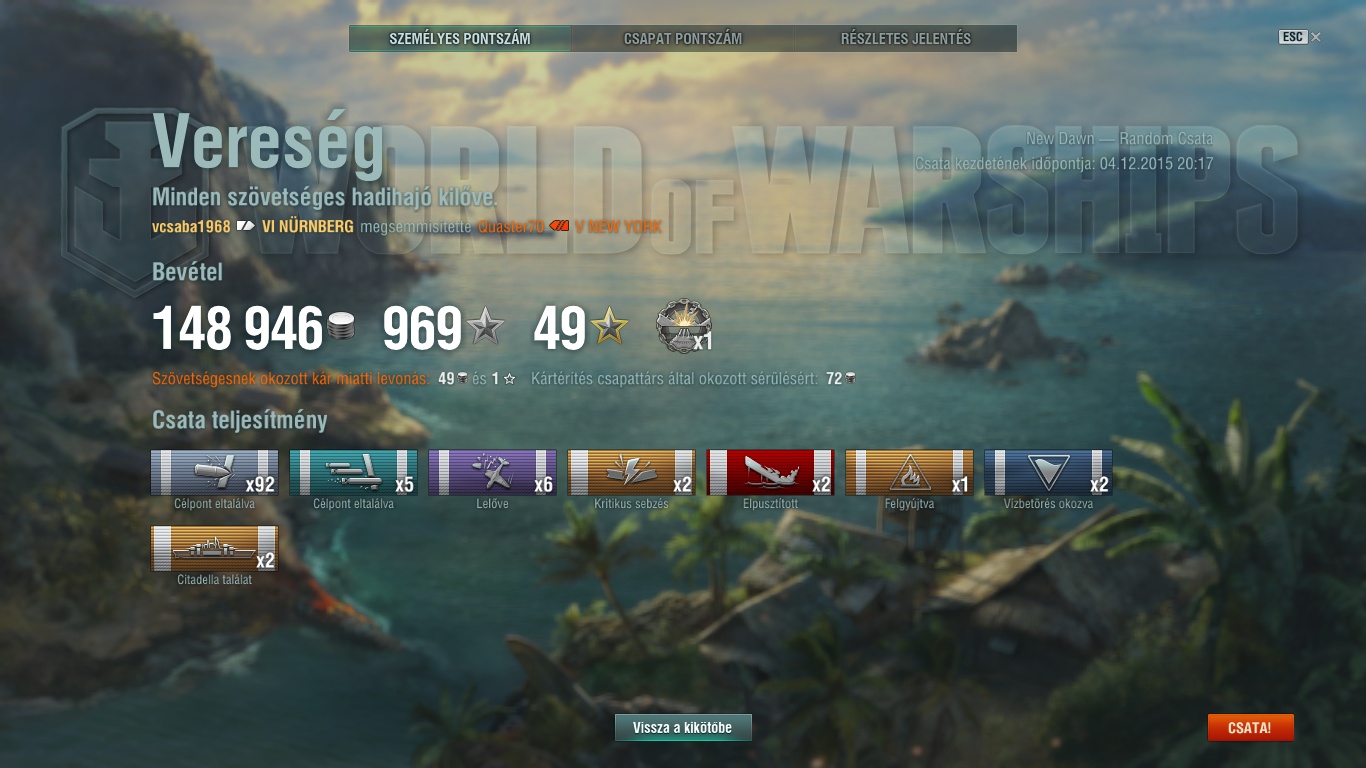The width and height of the screenshot is (1366, 768).
Task: Click the Citadella találat ribbon
Action: 215,549
